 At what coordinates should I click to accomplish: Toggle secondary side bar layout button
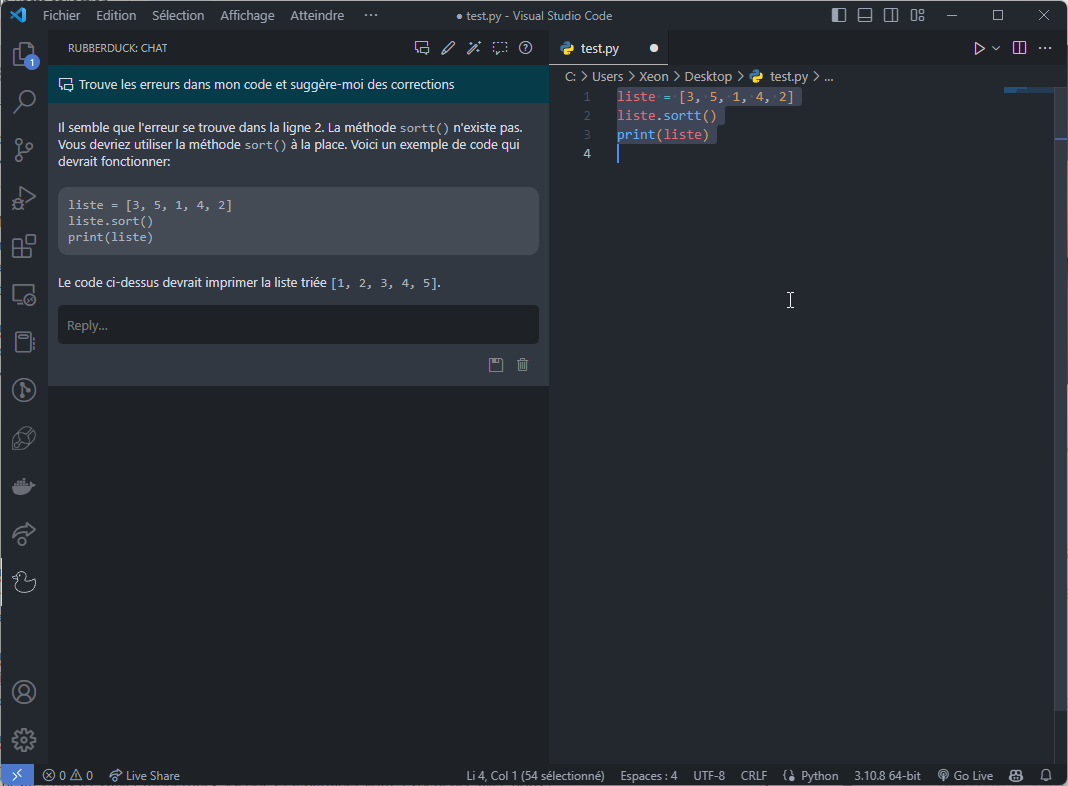click(891, 15)
